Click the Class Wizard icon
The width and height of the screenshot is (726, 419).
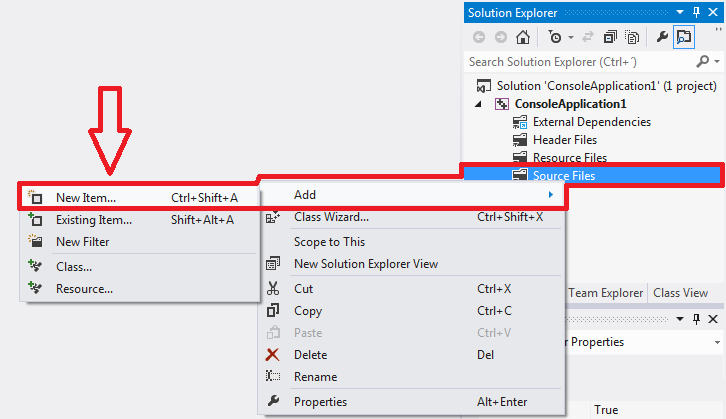click(x=273, y=217)
